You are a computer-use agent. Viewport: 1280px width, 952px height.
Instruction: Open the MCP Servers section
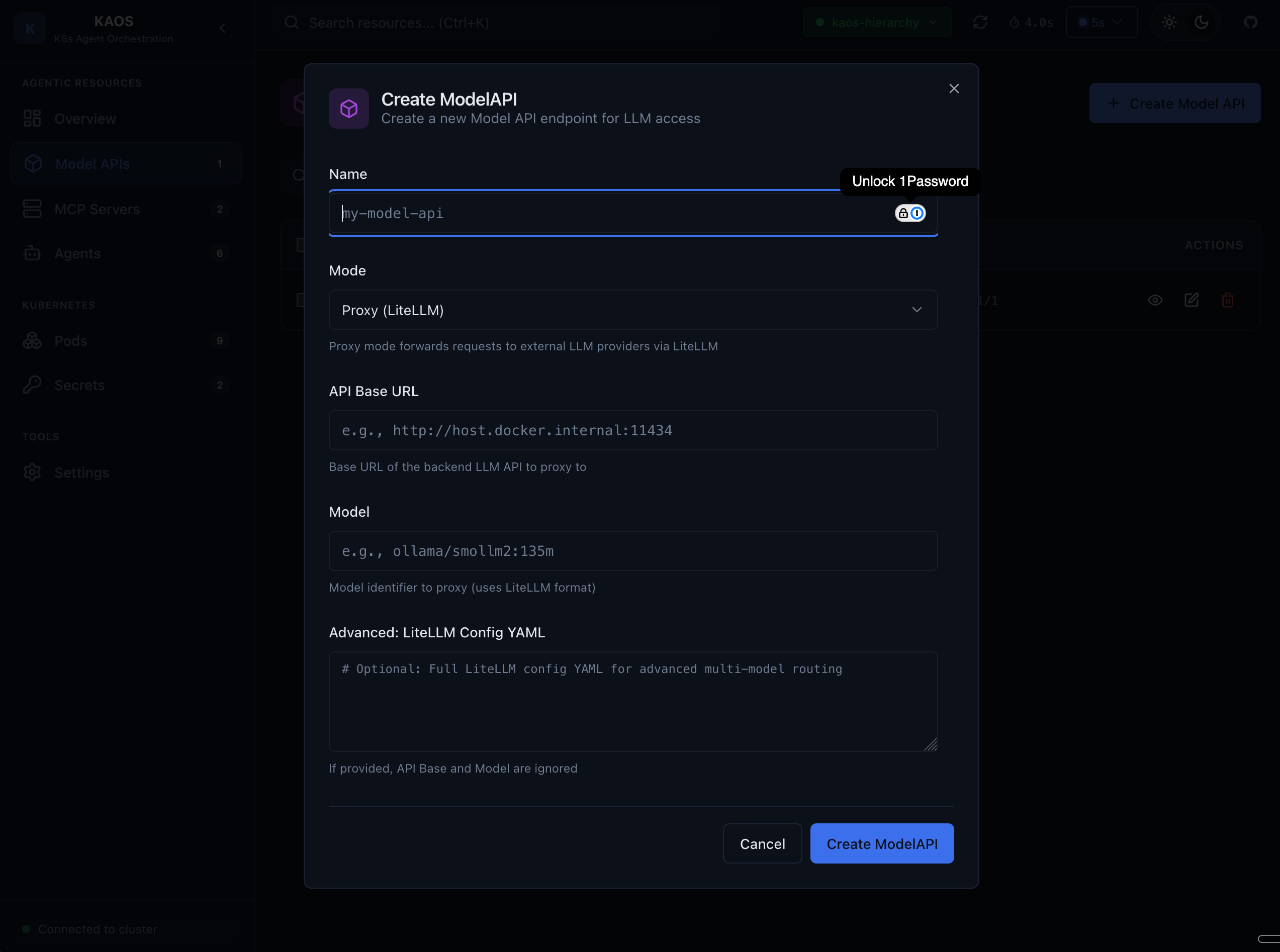97,209
